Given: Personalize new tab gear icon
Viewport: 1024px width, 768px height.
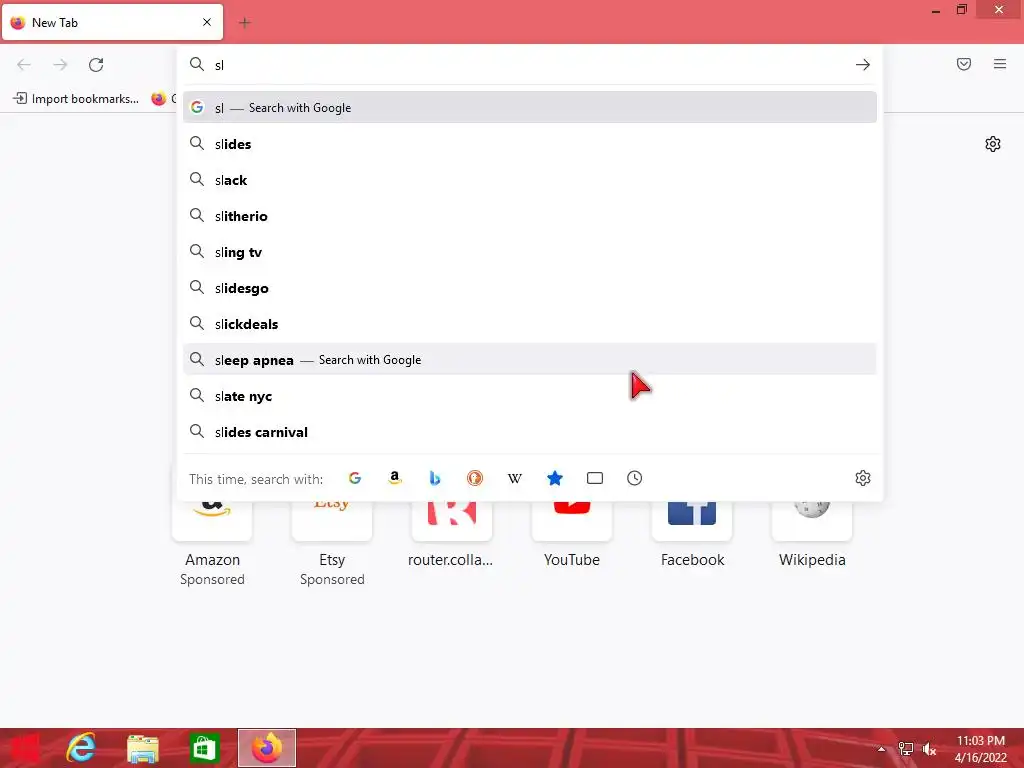Looking at the screenshot, I should pos(993,144).
